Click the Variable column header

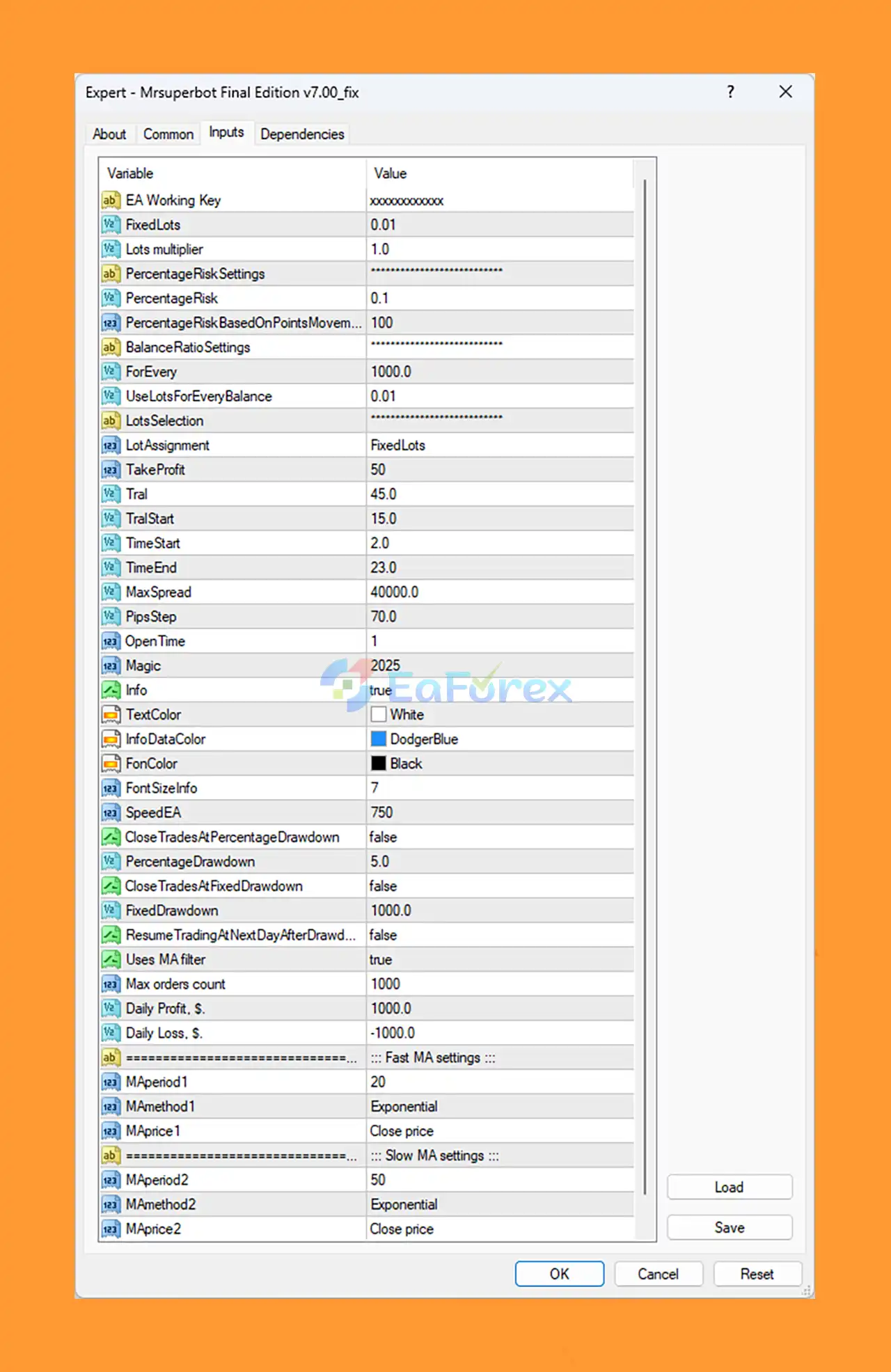click(x=232, y=173)
